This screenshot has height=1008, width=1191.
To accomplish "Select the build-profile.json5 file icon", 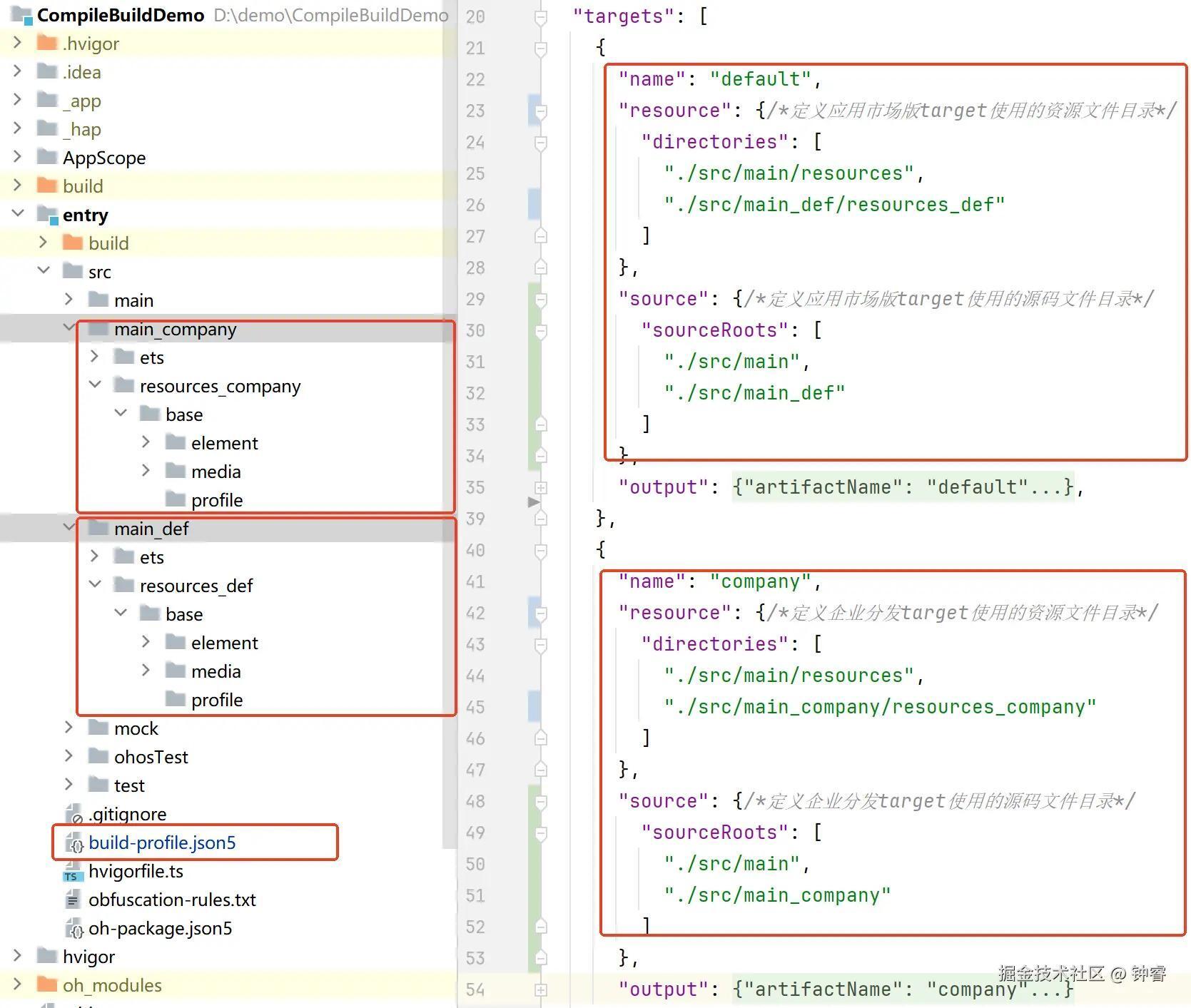I will pos(74,842).
